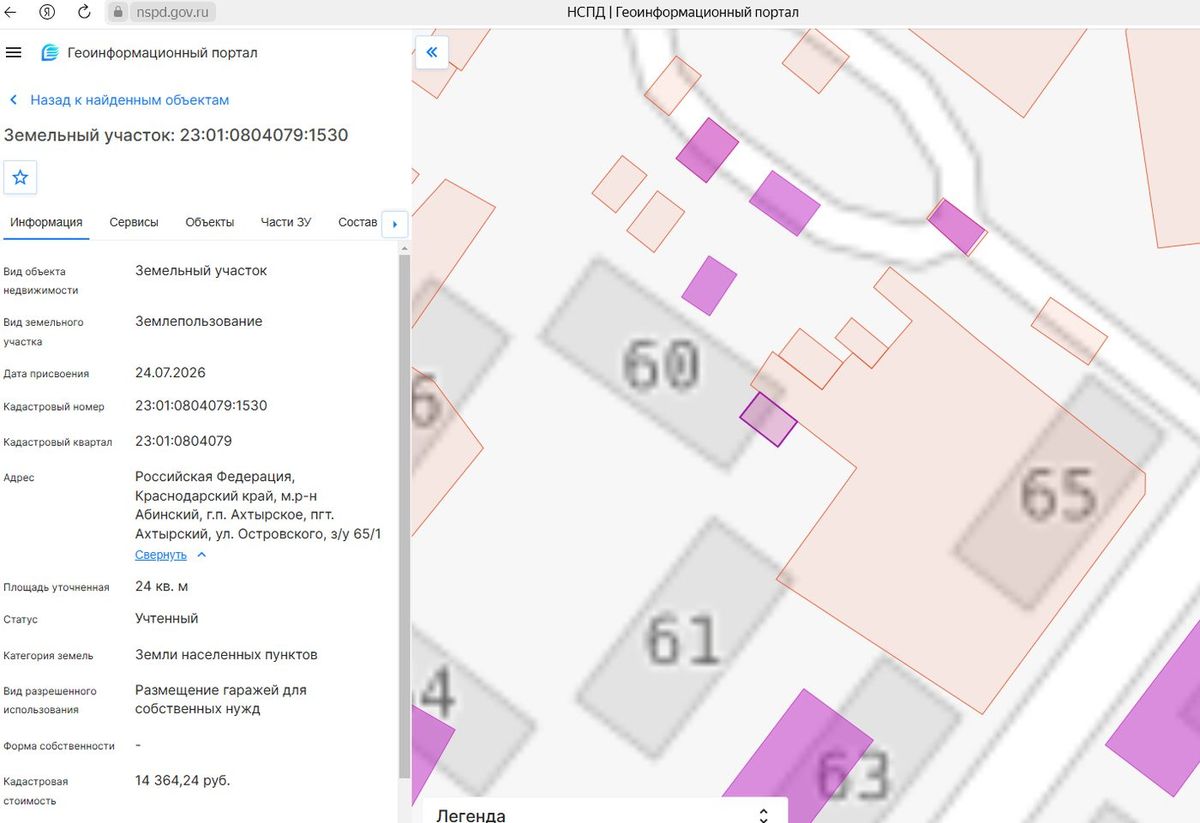The width and height of the screenshot is (1200, 823).
Task: Click the Землепользование value
Action: pyautogui.click(x=199, y=321)
